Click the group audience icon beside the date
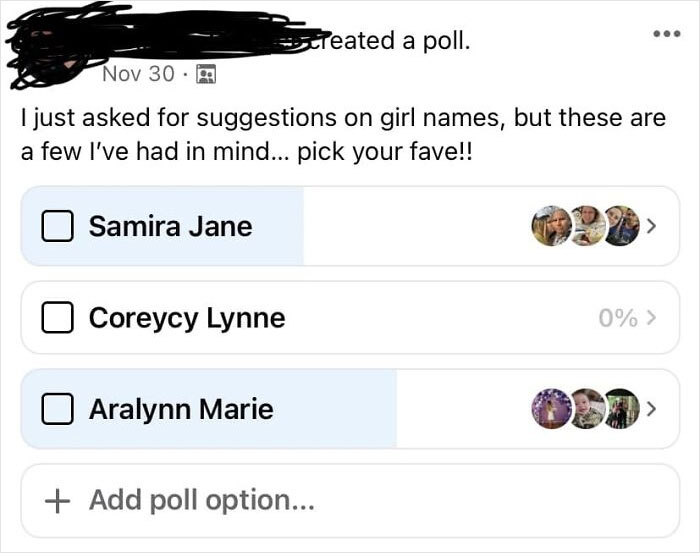The height and width of the screenshot is (553, 700). point(207,74)
